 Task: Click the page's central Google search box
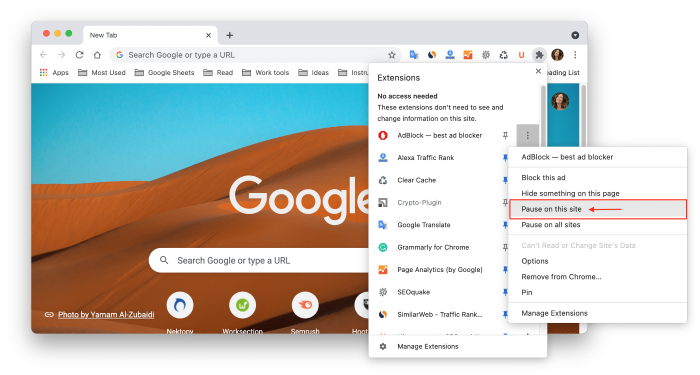259,260
